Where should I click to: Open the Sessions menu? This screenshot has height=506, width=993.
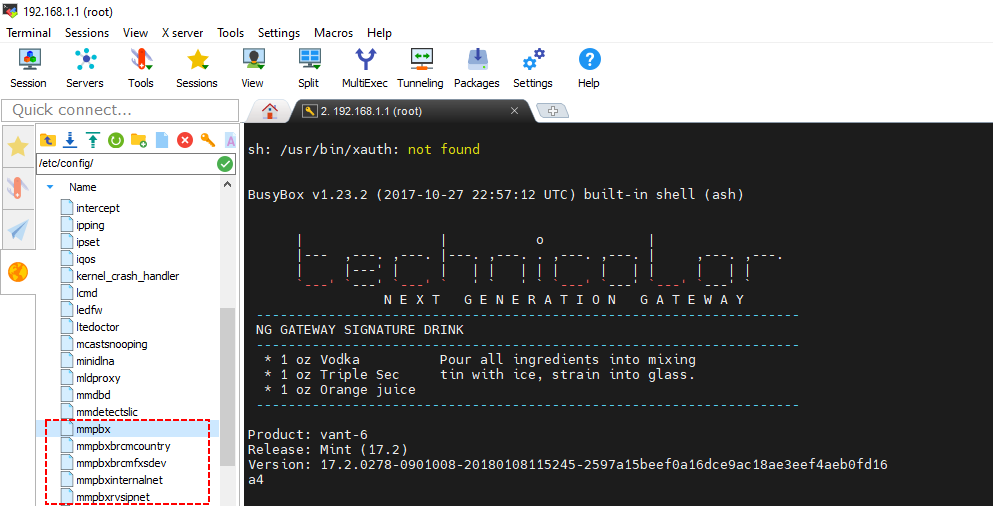(x=87, y=33)
